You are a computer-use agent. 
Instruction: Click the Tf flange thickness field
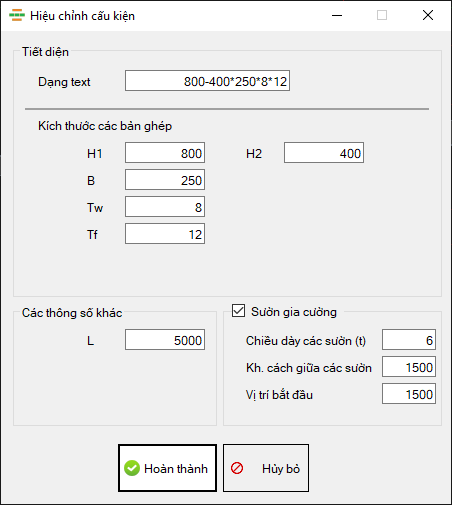click(x=165, y=234)
